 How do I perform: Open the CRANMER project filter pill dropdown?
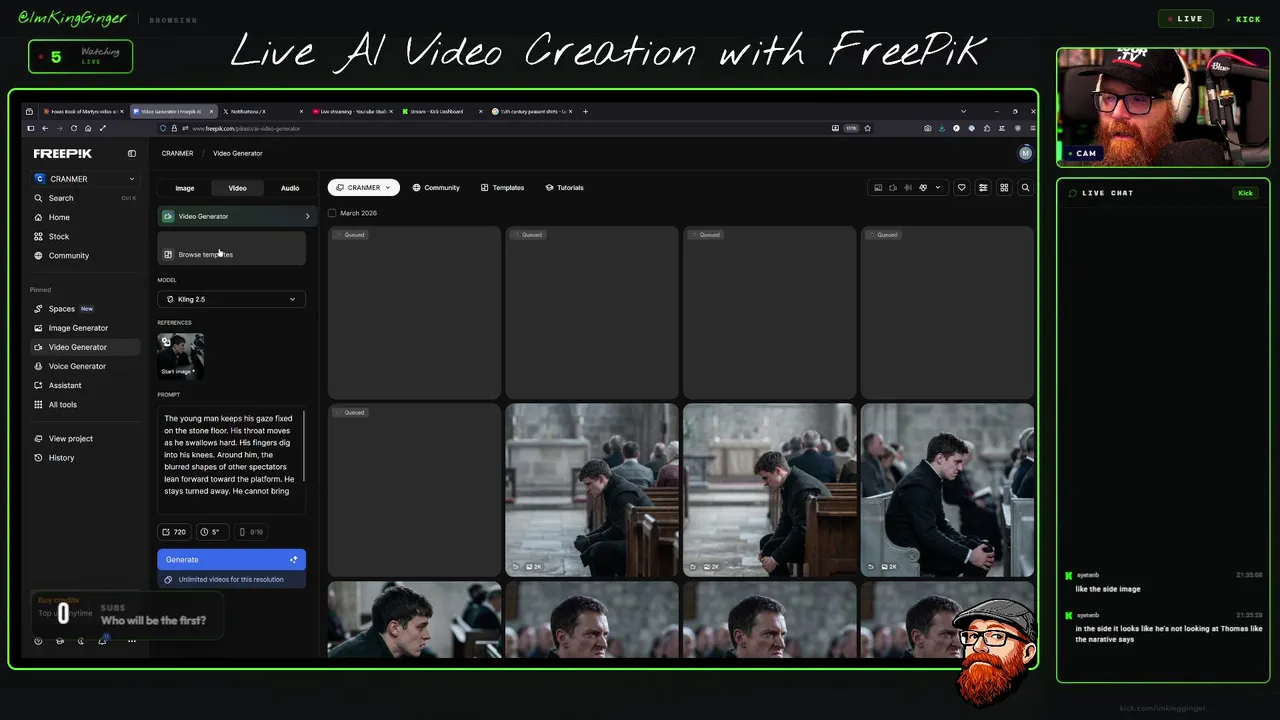click(x=363, y=187)
